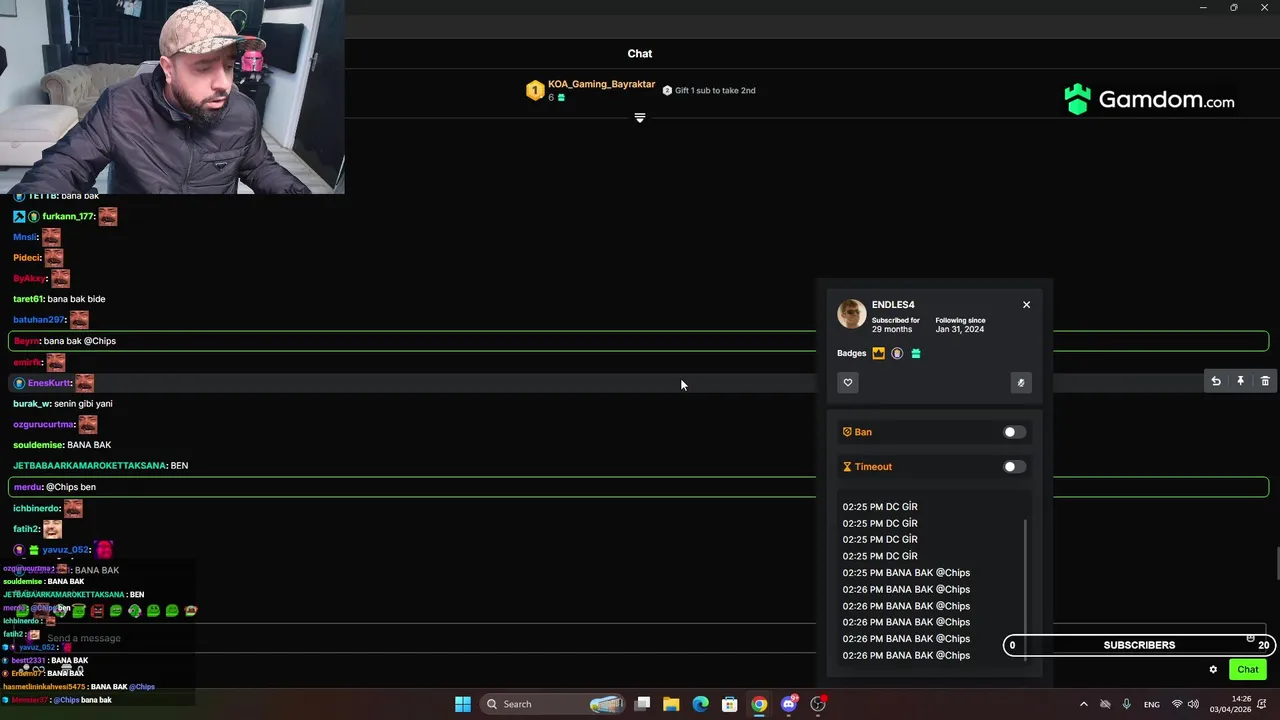Screen dimensions: 1280x720
Task: Switch to Chrome on taskbar
Action: 759,704
